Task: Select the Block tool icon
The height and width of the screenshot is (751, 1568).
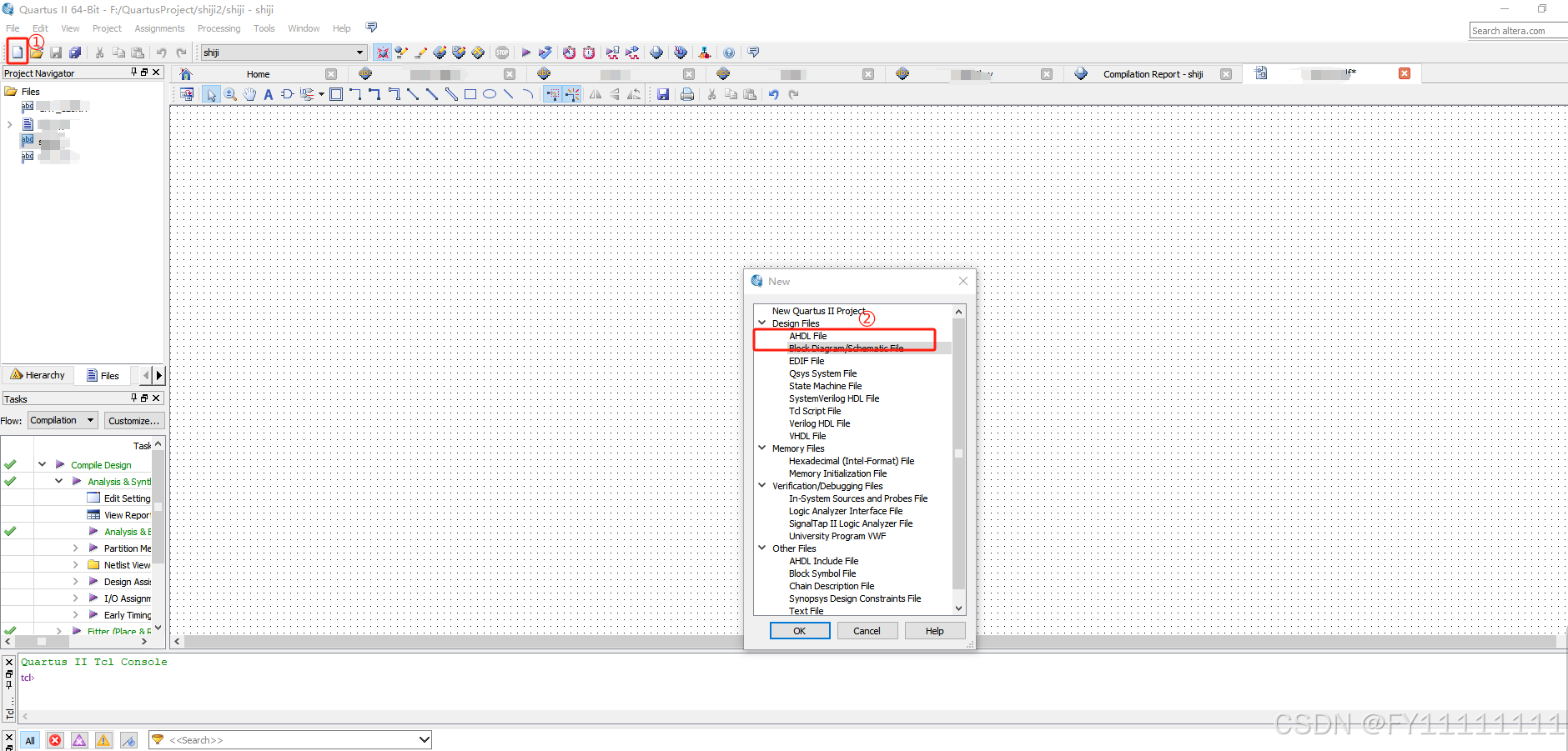Action: (336, 94)
